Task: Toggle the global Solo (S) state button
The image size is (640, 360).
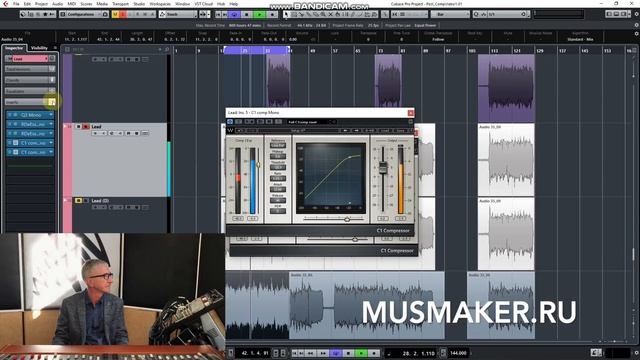Action: 122,14
